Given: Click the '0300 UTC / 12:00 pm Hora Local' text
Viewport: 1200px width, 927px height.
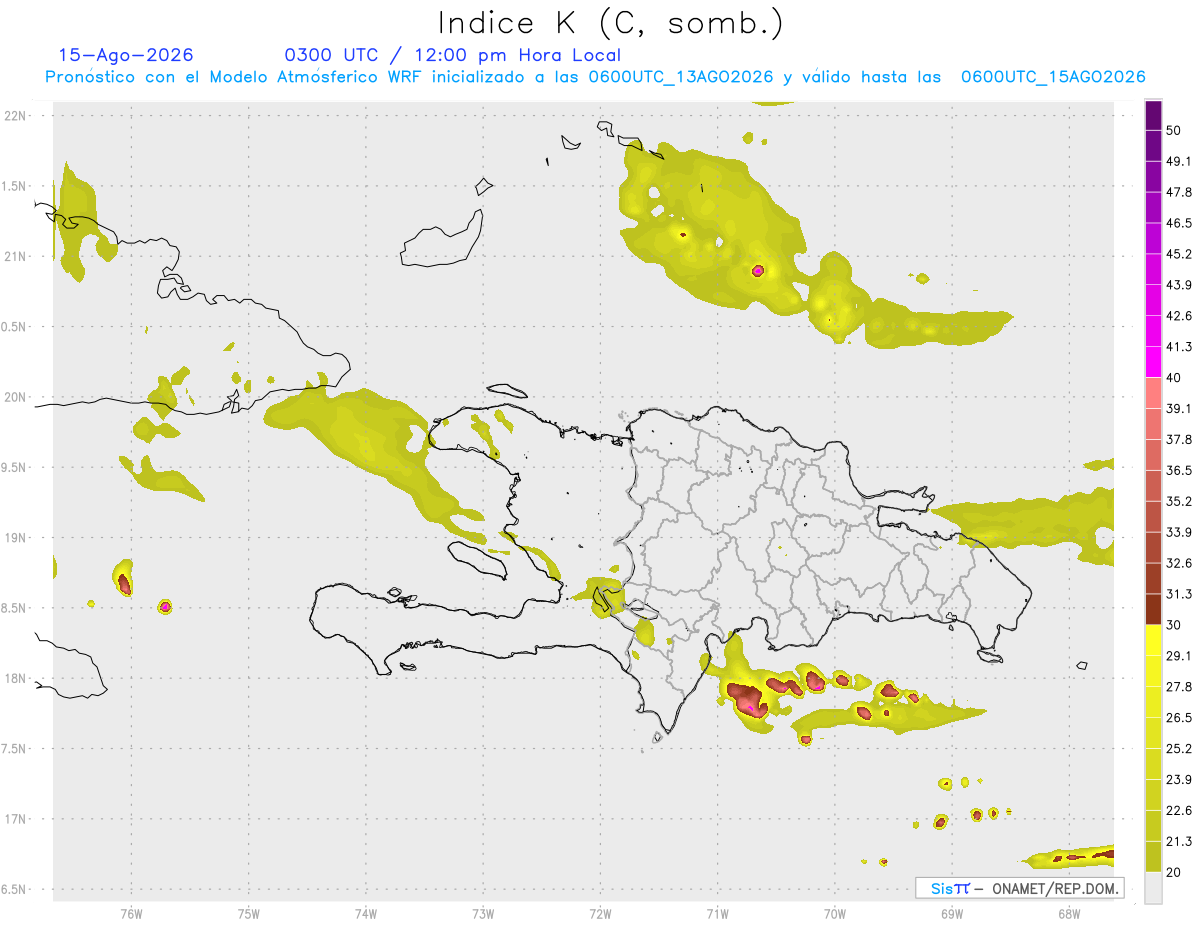Looking at the screenshot, I should click(x=452, y=55).
